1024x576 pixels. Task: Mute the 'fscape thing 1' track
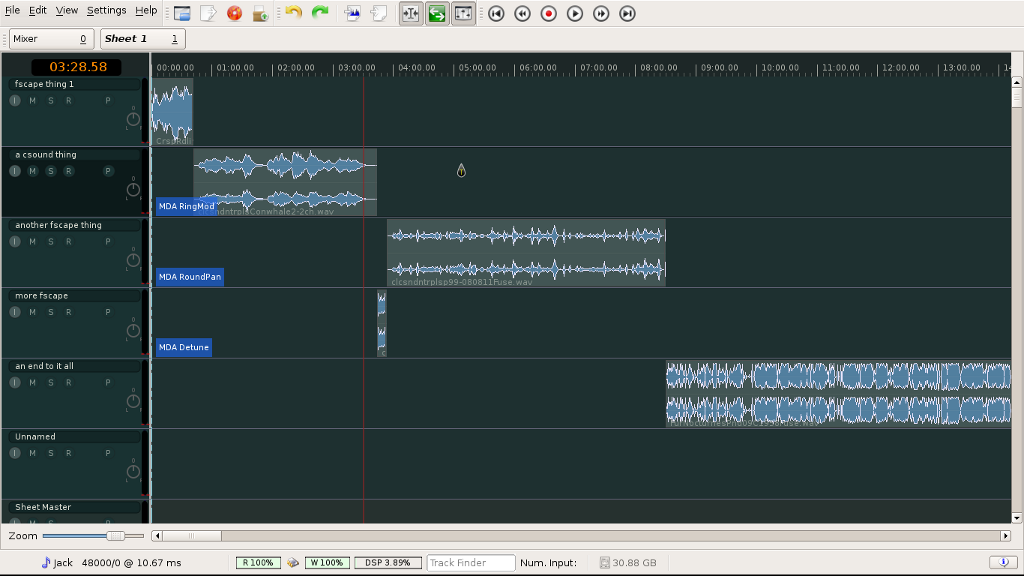click(32, 101)
